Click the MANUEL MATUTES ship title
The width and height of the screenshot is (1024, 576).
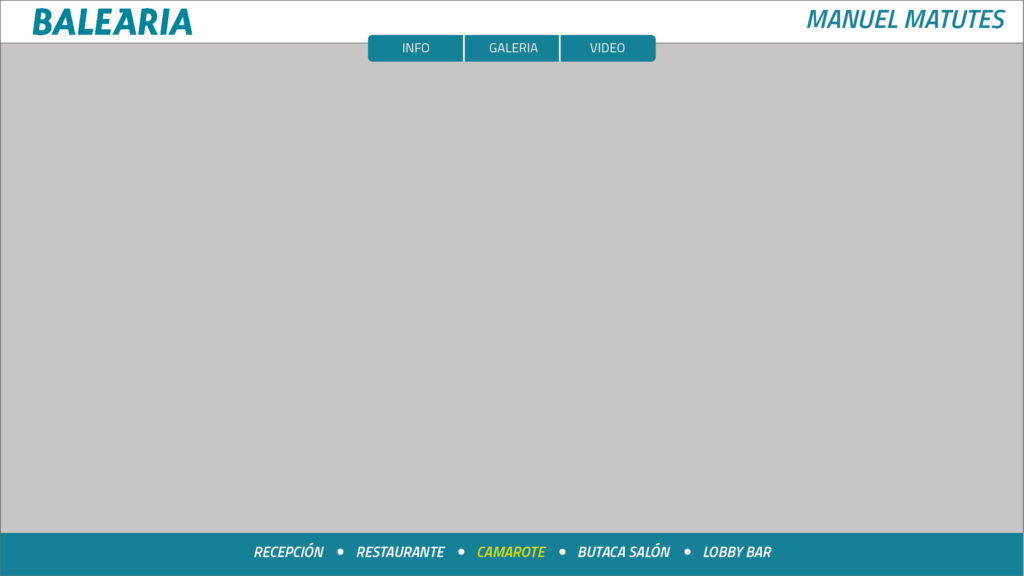click(905, 20)
